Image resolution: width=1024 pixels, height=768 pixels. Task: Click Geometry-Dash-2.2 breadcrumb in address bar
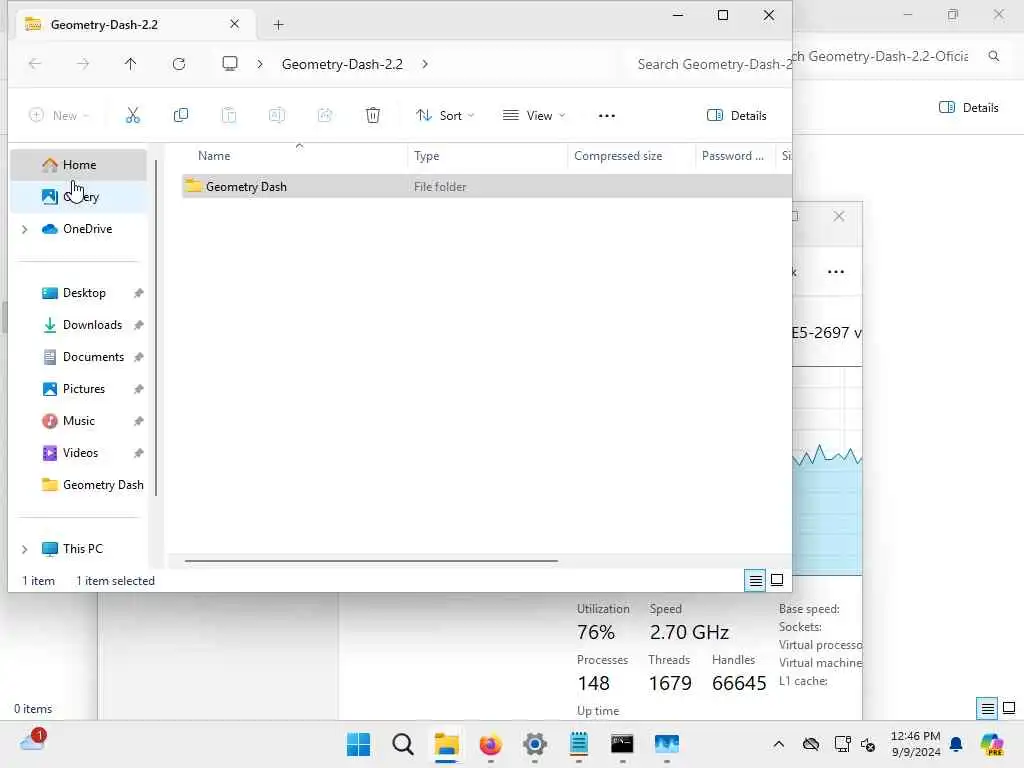pyautogui.click(x=342, y=64)
